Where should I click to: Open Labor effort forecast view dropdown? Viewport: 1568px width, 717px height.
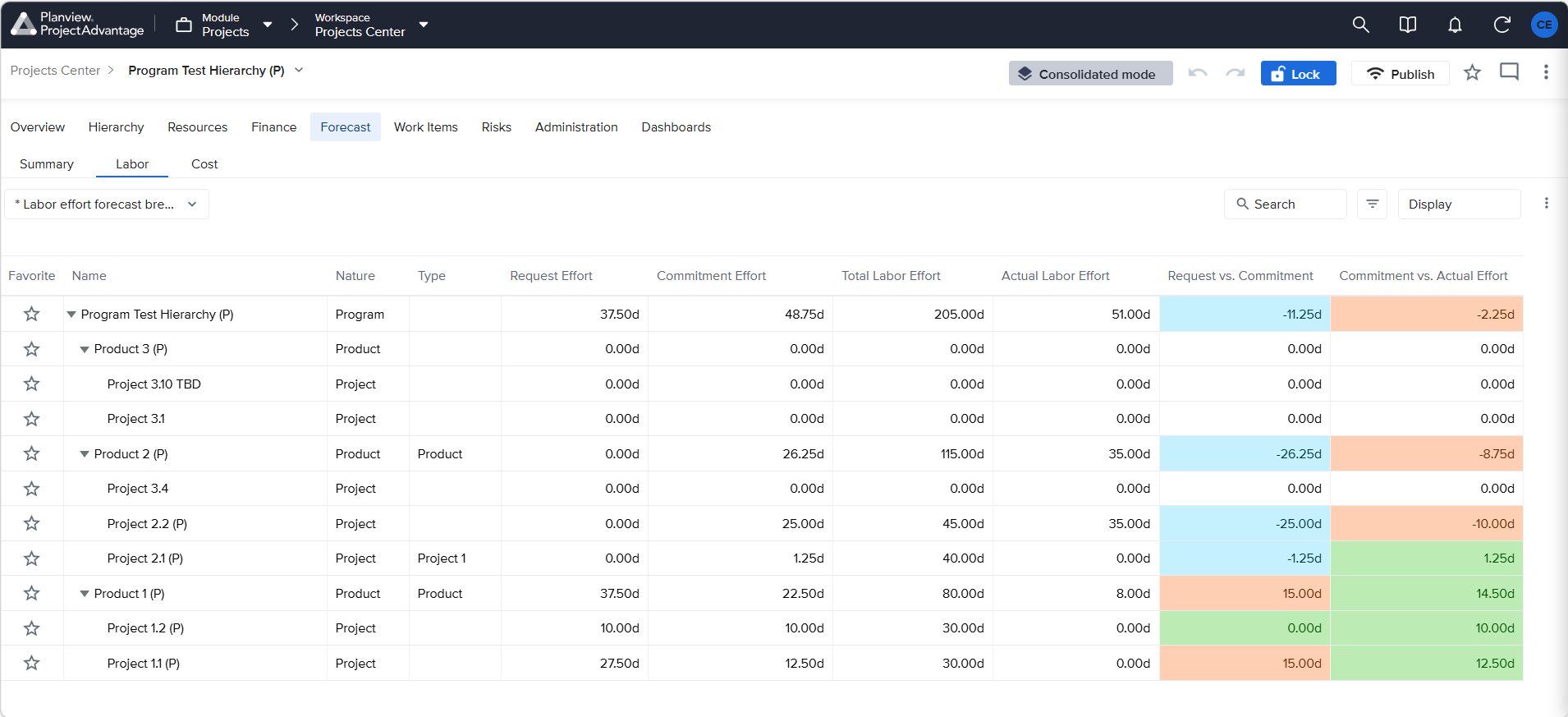pyautogui.click(x=107, y=205)
